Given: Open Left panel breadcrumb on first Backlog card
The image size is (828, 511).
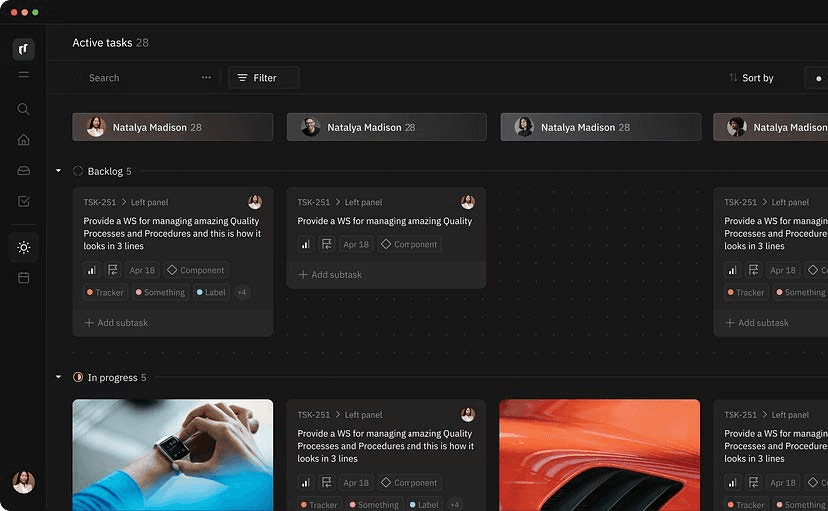Looking at the screenshot, I should pos(149,202).
